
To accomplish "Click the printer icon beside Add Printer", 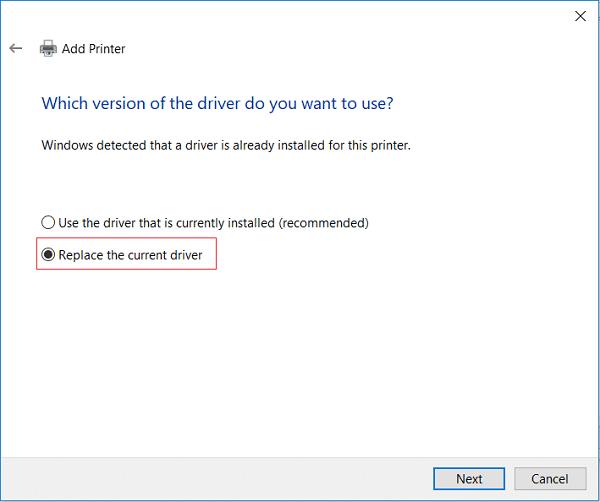I will (x=48, y=48).
